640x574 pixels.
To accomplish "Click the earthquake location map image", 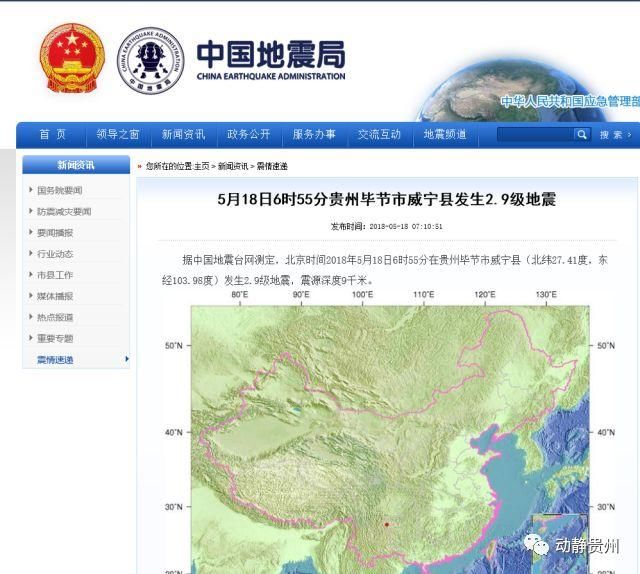I will point(390,432).
